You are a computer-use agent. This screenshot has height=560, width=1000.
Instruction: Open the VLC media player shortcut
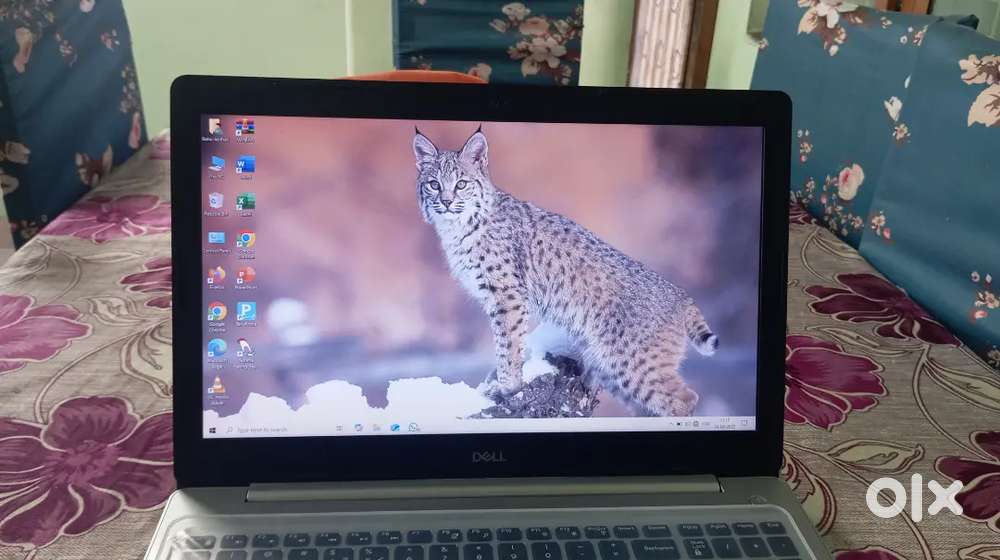pos(217,385)
